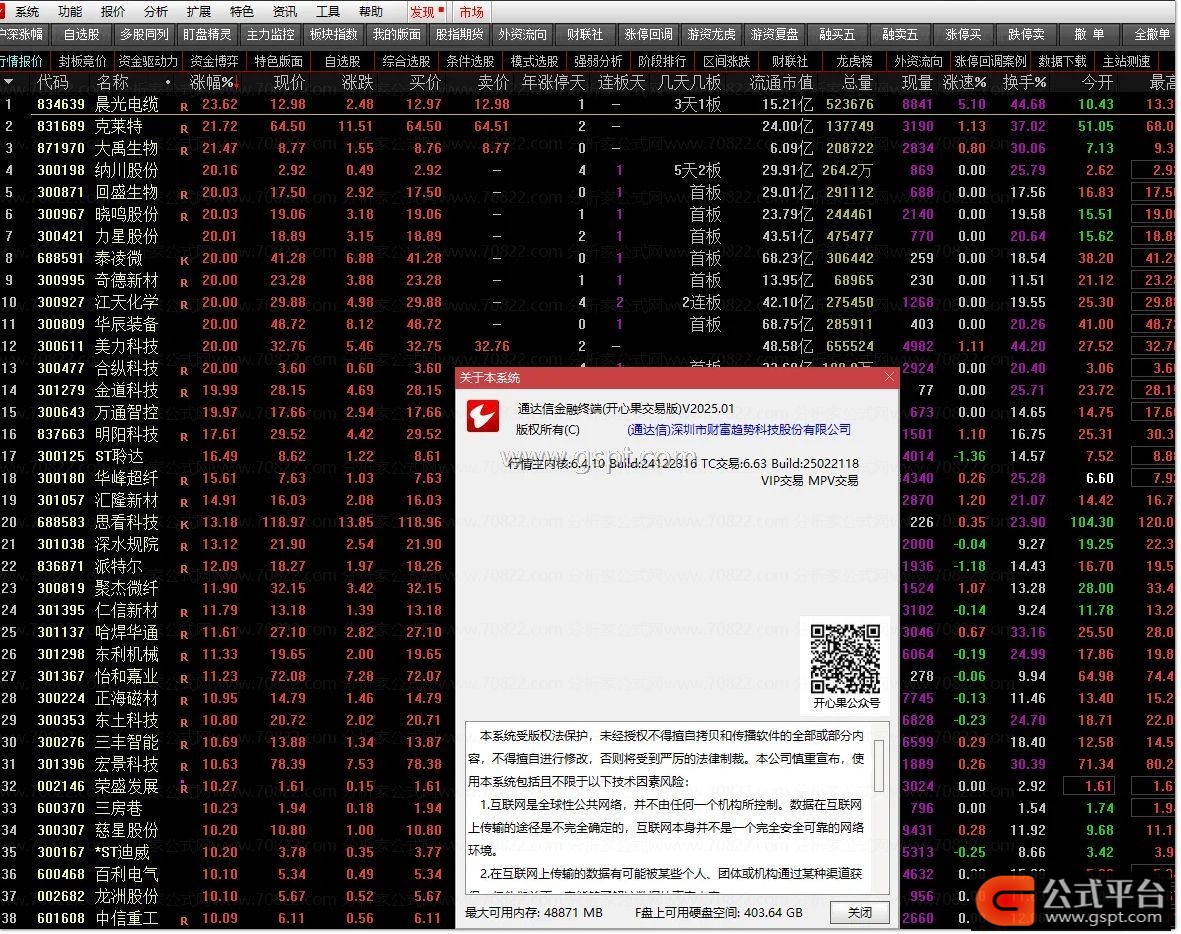Click the 涨停回调 toolbar button
This screenshot has height=934, width=1181.
648,34
